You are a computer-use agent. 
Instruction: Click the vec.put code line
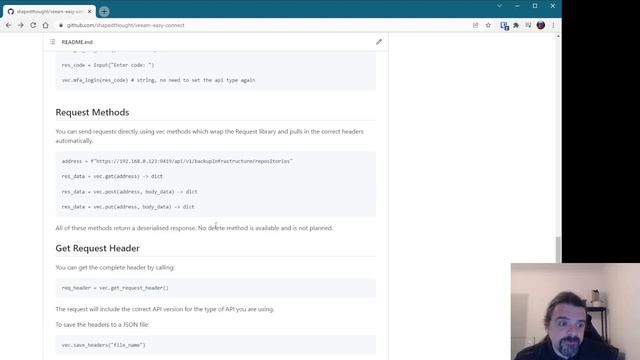tap(128, 207)
